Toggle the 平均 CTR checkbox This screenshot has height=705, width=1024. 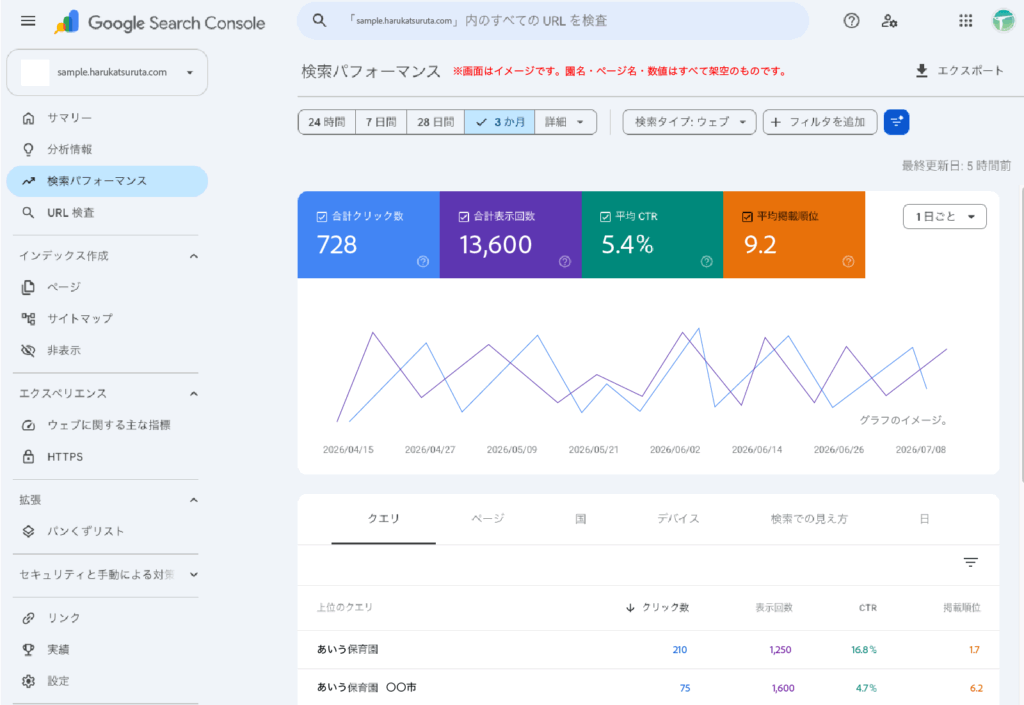tap(605, 217)
